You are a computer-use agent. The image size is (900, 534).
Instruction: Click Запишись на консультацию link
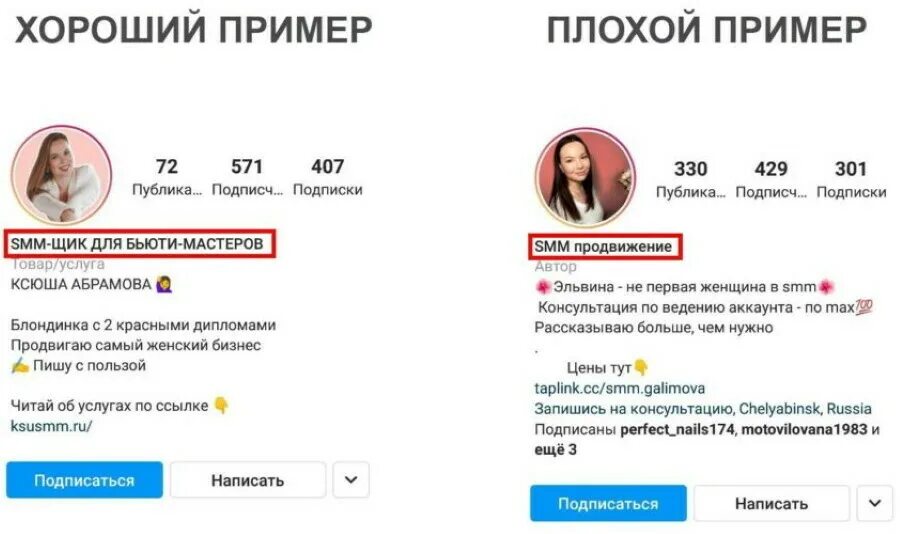(x=633, y=409)
